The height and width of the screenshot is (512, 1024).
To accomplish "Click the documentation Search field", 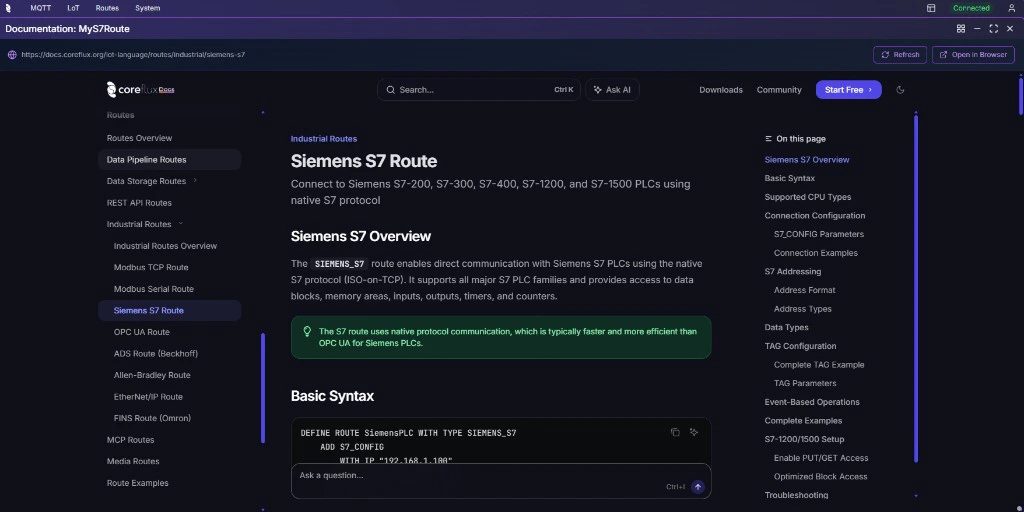I will pos(479,89).
